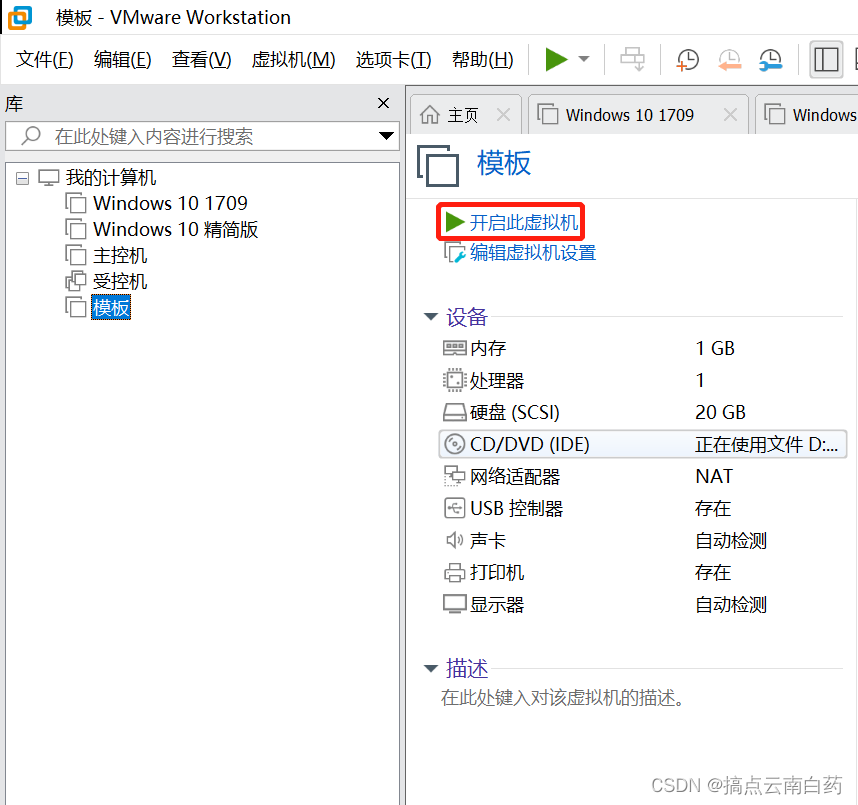Viewport: 858px width, 805px height.
Task: Open snapshot manager with wrench-clock icon
Action: [x=770, y=59]
